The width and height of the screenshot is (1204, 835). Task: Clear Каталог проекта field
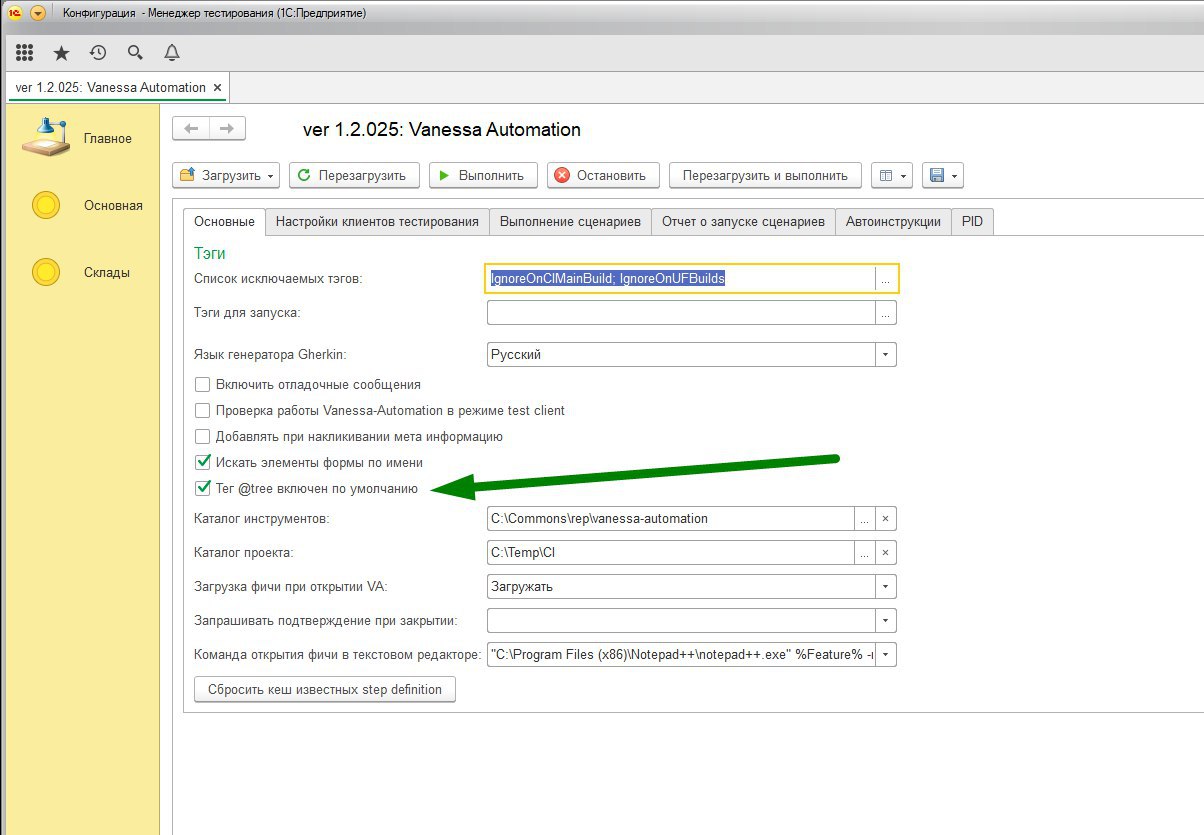pos(886,553)
